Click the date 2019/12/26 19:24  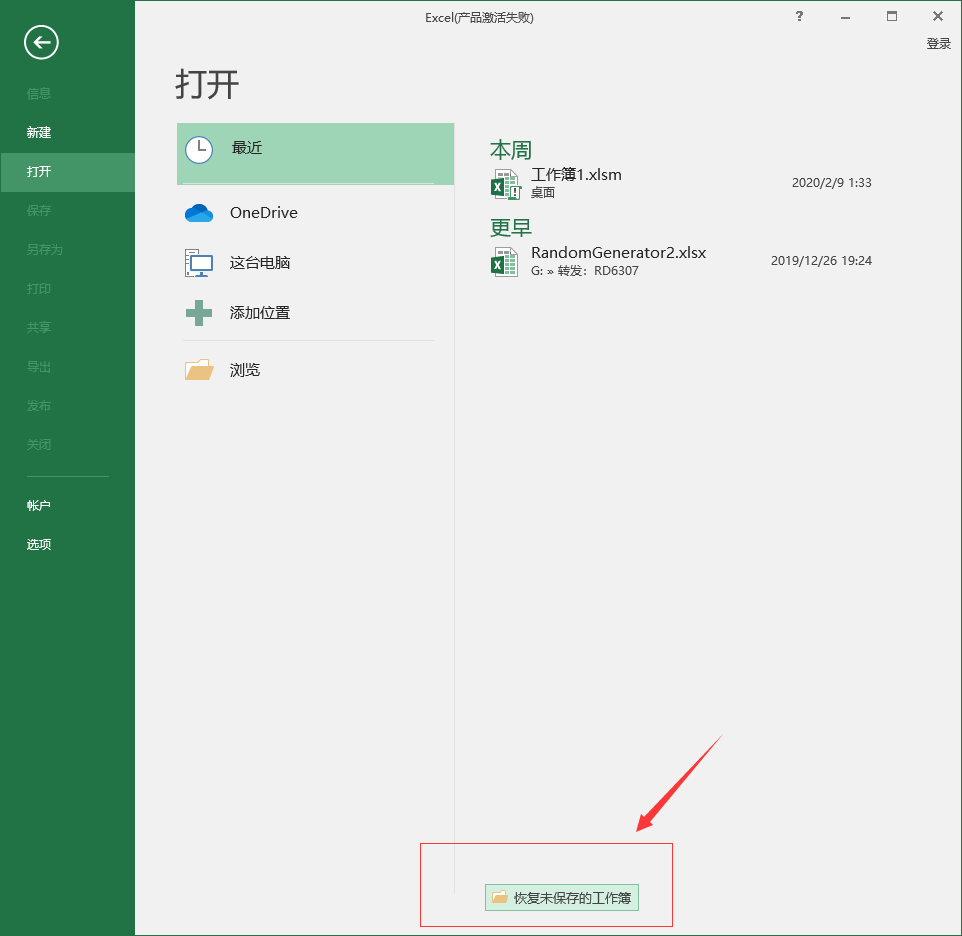click(821, 261)
